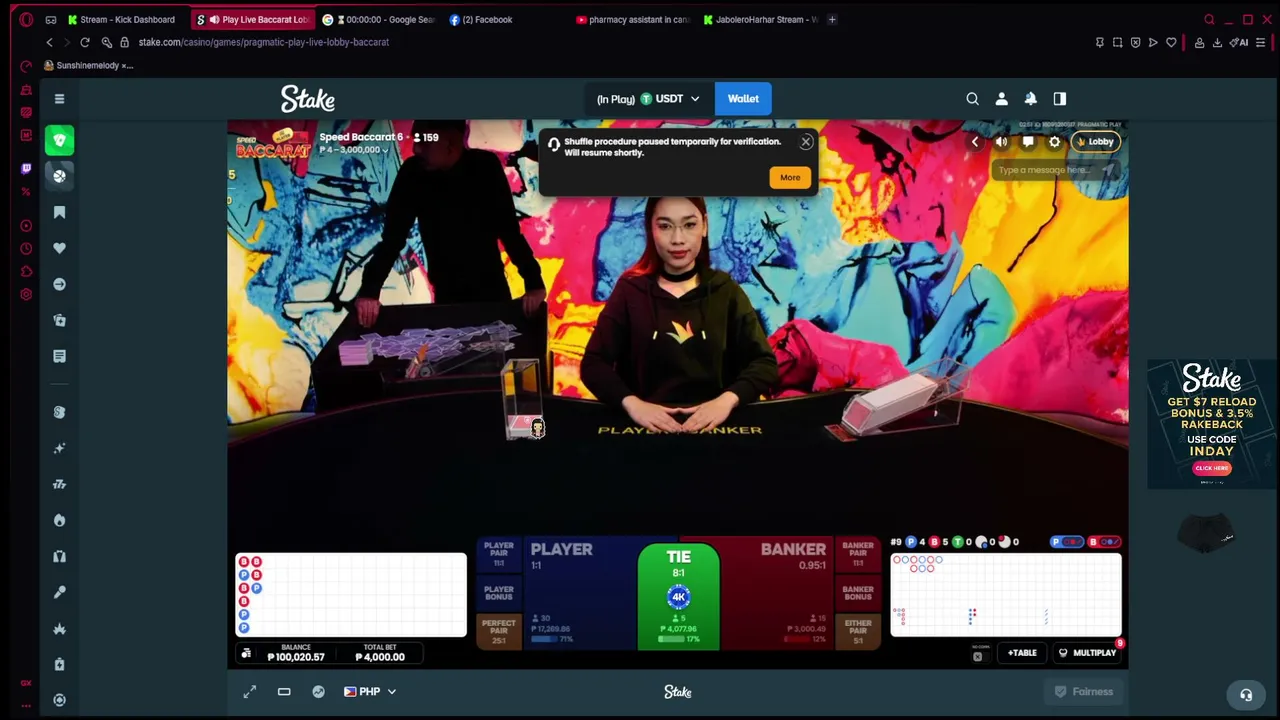The width and height of the screenshot is (1280, 720).
Task: Bet on Player Pair 11:1
Action: click(x=498, y=554)
